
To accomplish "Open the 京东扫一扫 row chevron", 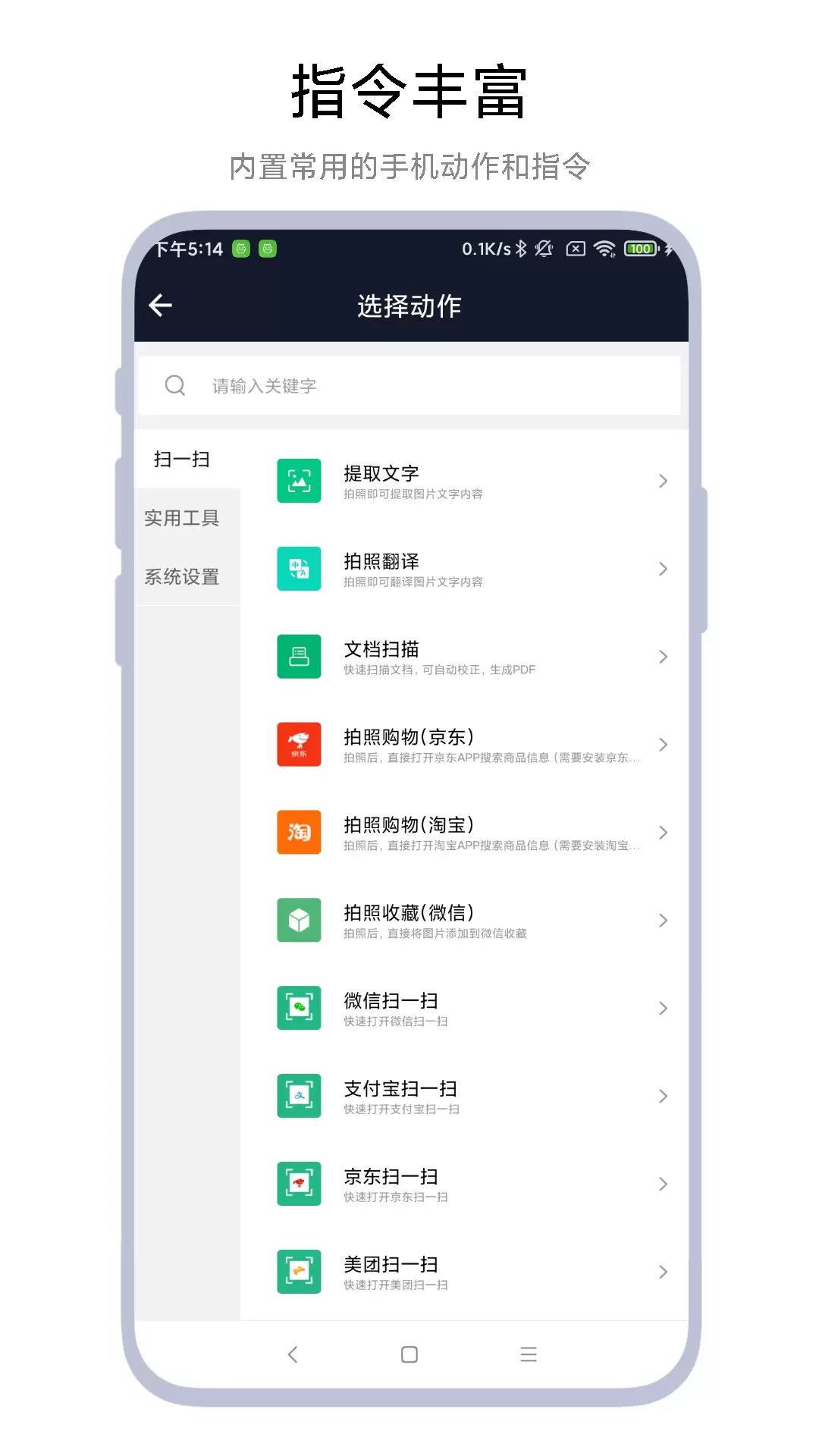I will [663, 1185].
